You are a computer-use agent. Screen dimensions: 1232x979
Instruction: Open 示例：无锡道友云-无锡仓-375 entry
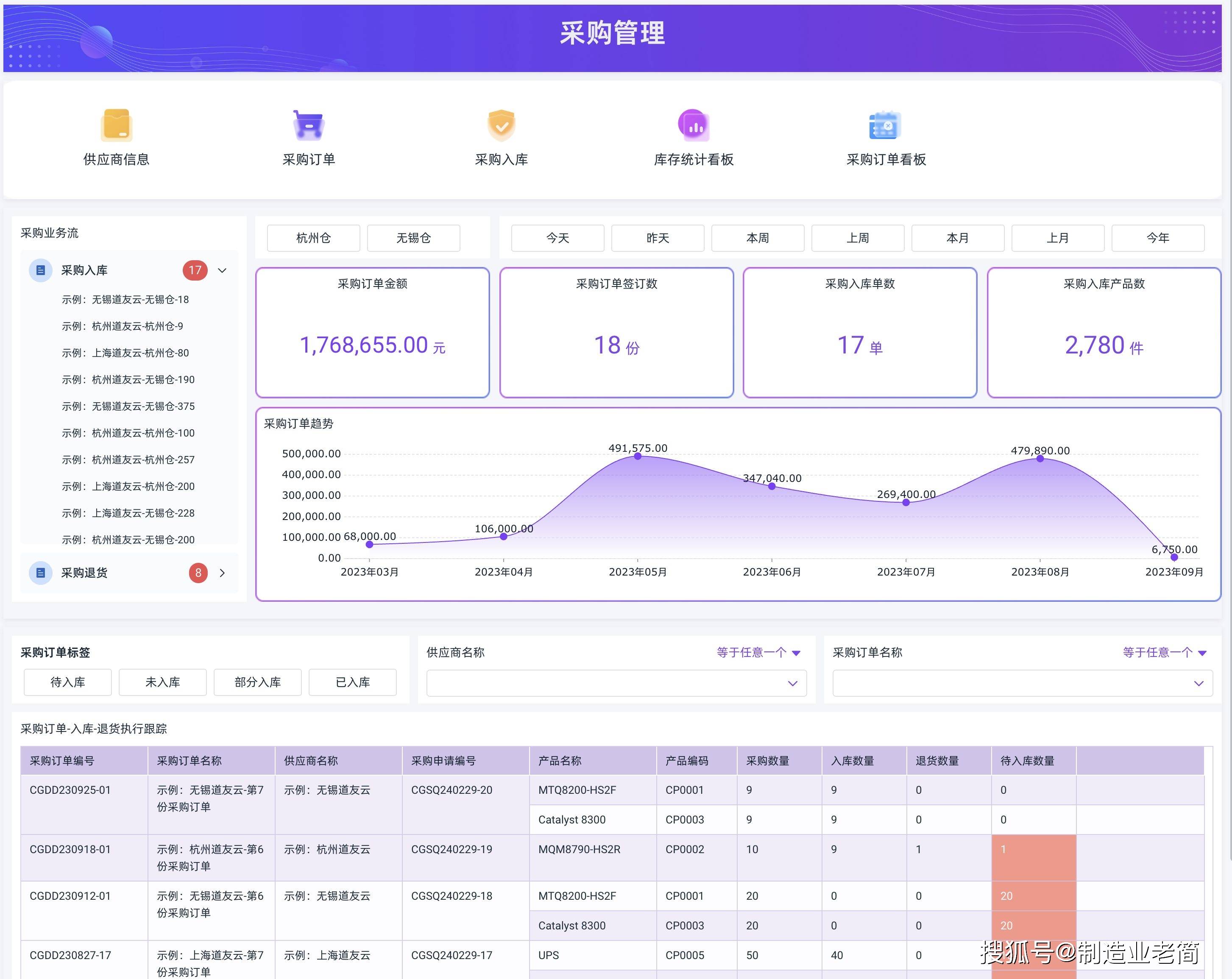128,406
